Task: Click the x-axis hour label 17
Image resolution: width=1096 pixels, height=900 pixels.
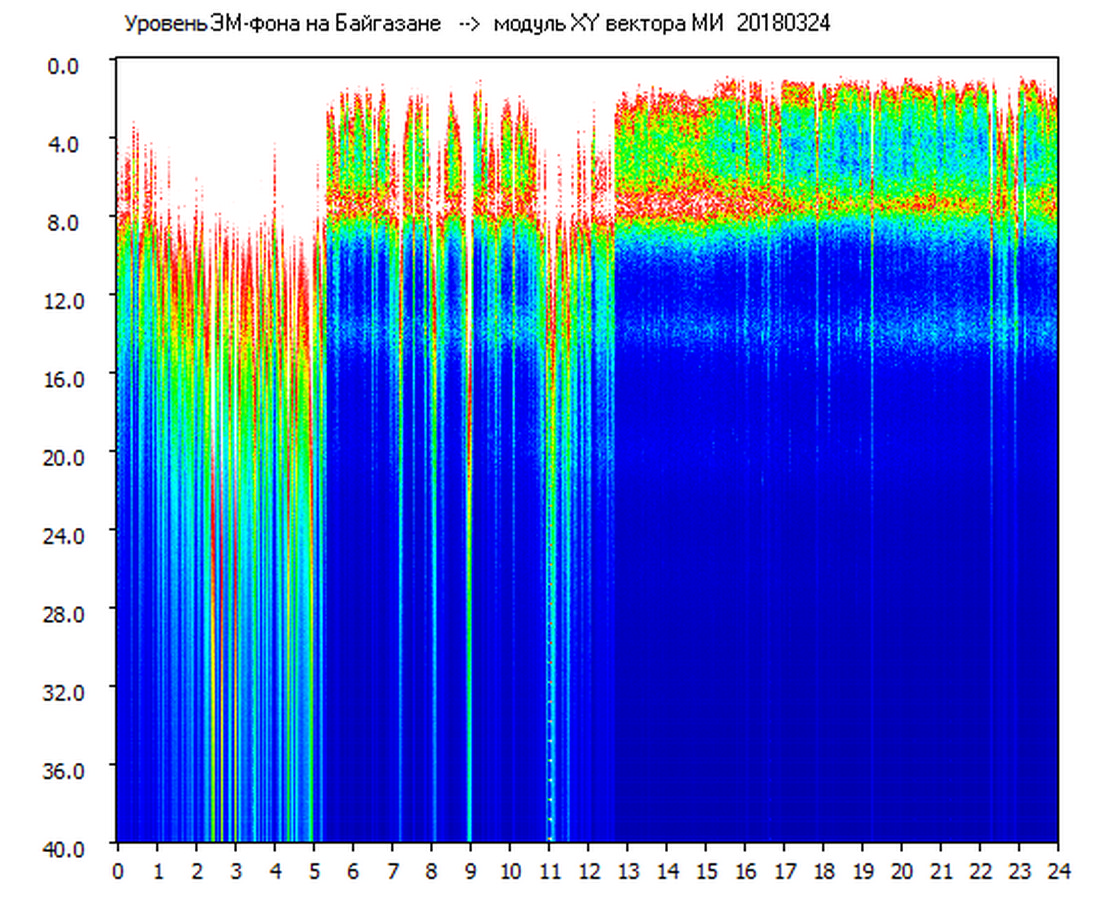Action: click(x=784, y=871)
